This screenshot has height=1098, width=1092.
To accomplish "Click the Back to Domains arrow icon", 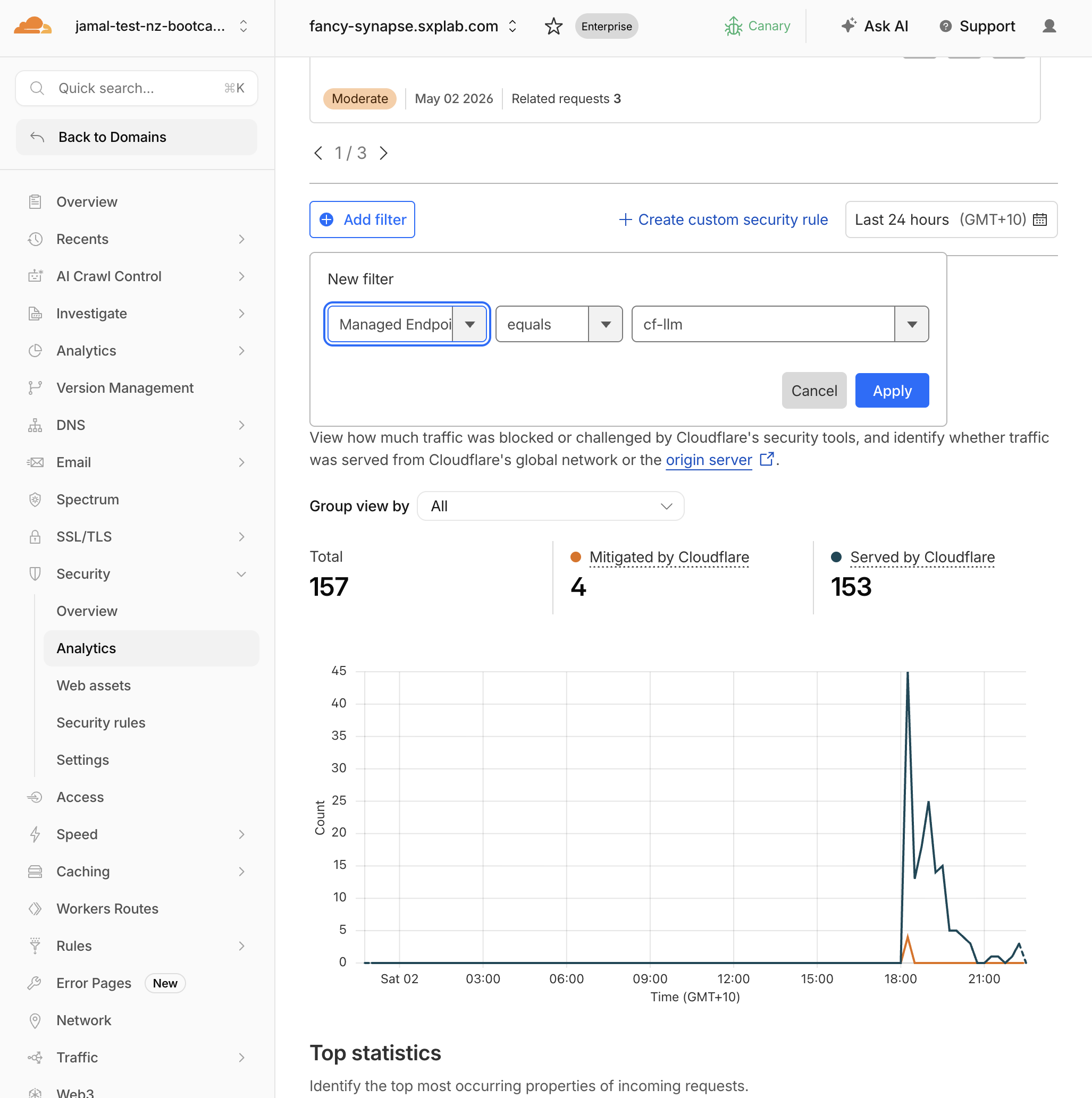I will pos(37,137).
